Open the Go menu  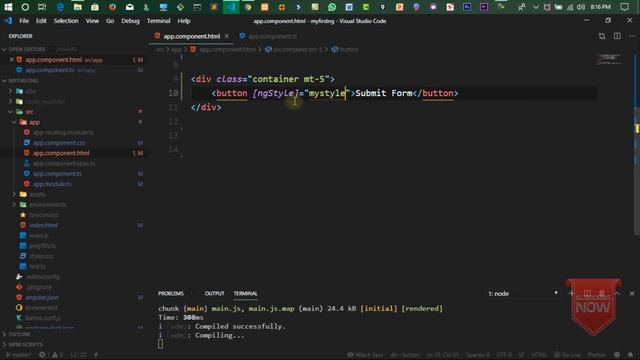110,21
